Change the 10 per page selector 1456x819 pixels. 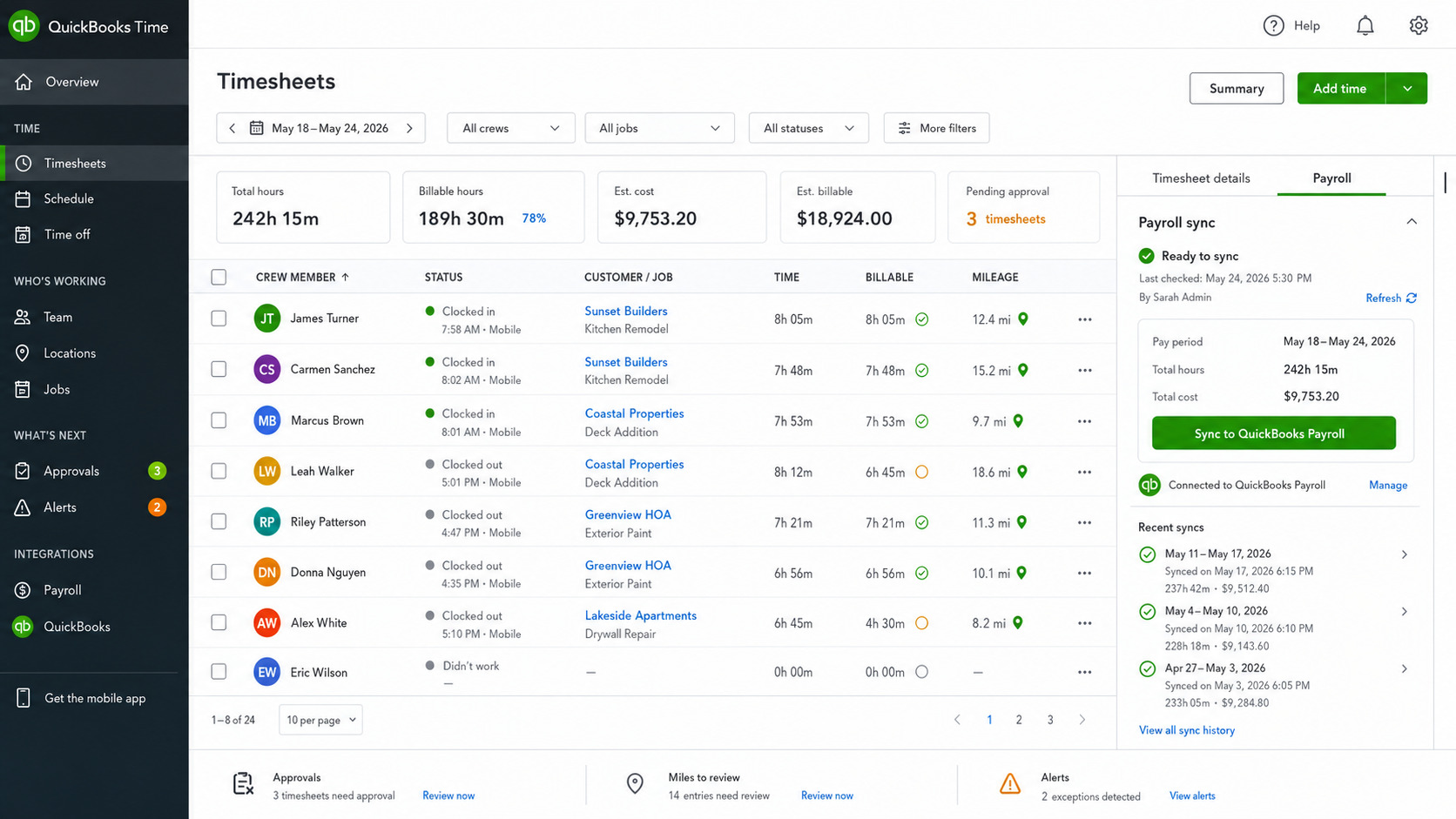320,720
